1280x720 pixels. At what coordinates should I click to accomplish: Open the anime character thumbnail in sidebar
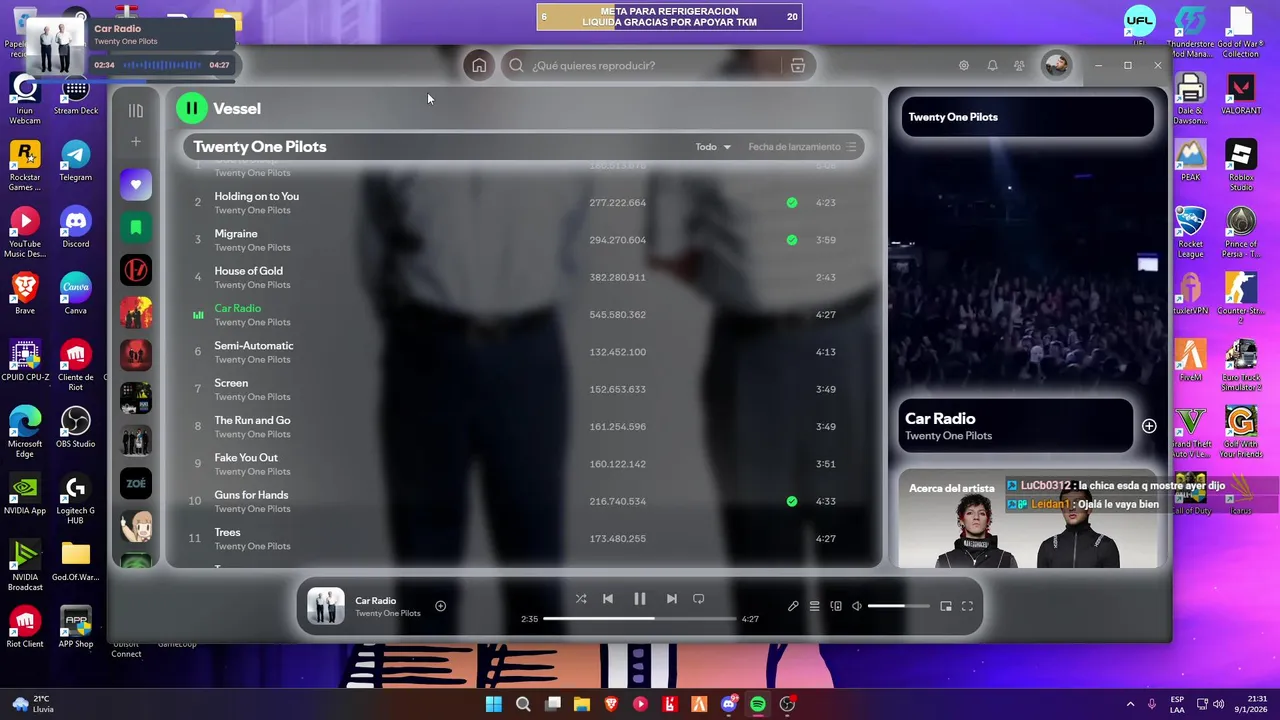point(136,526)
